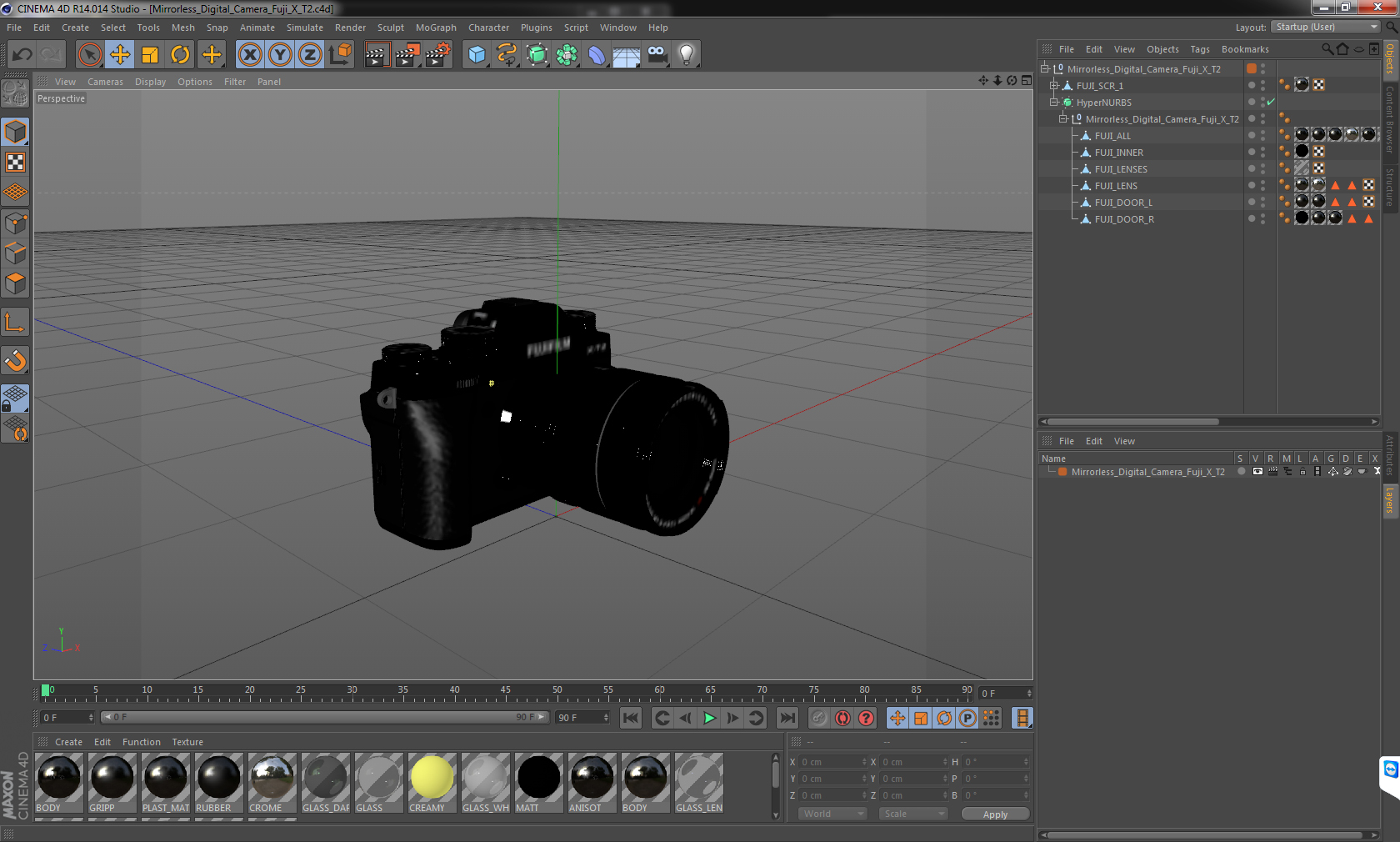
Task: Open the File menu
Action: pyautogui.click(x=14, y=28)
